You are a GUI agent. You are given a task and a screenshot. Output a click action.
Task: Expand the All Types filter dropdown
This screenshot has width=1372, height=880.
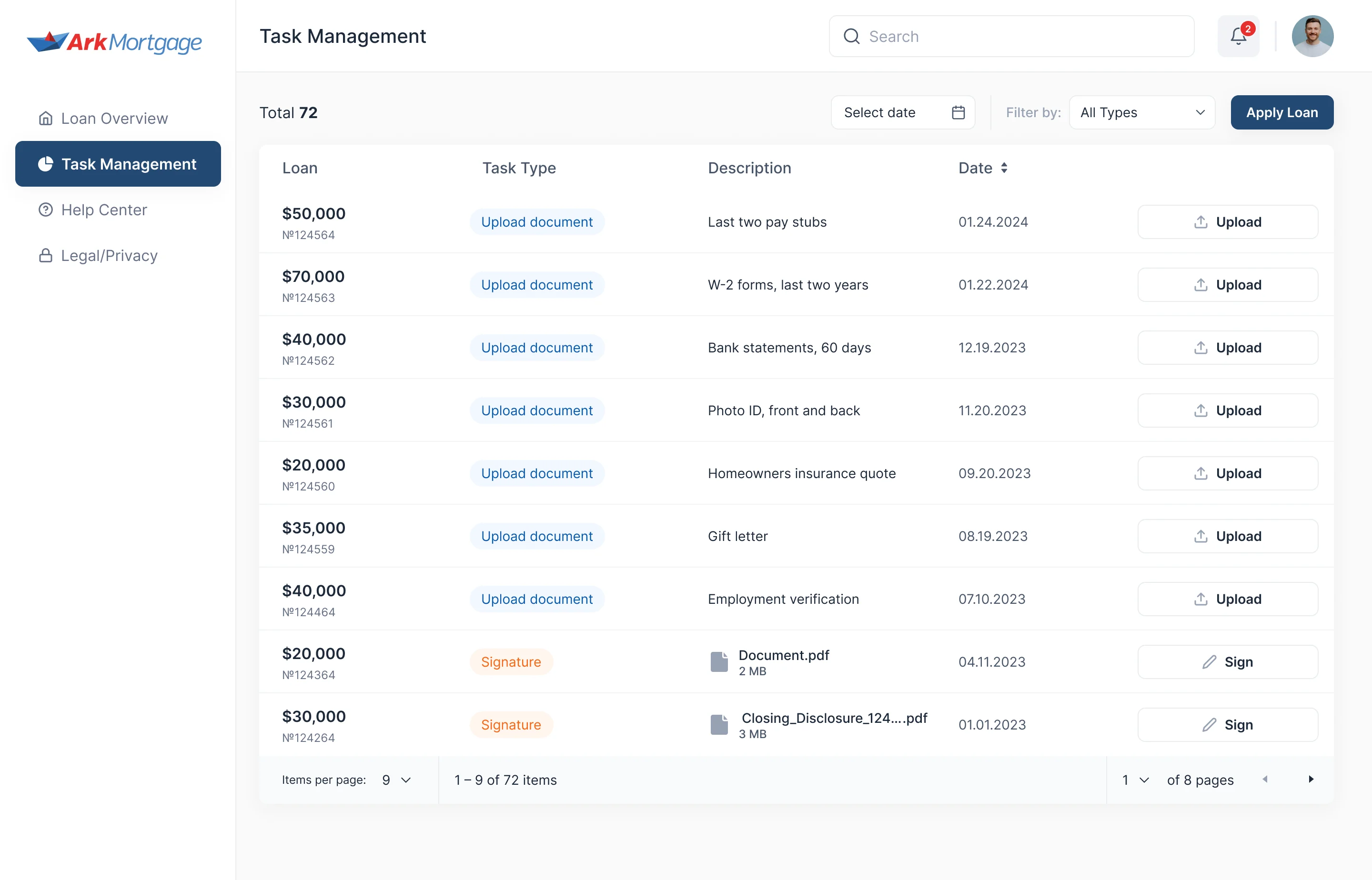tap(1141, 112)
